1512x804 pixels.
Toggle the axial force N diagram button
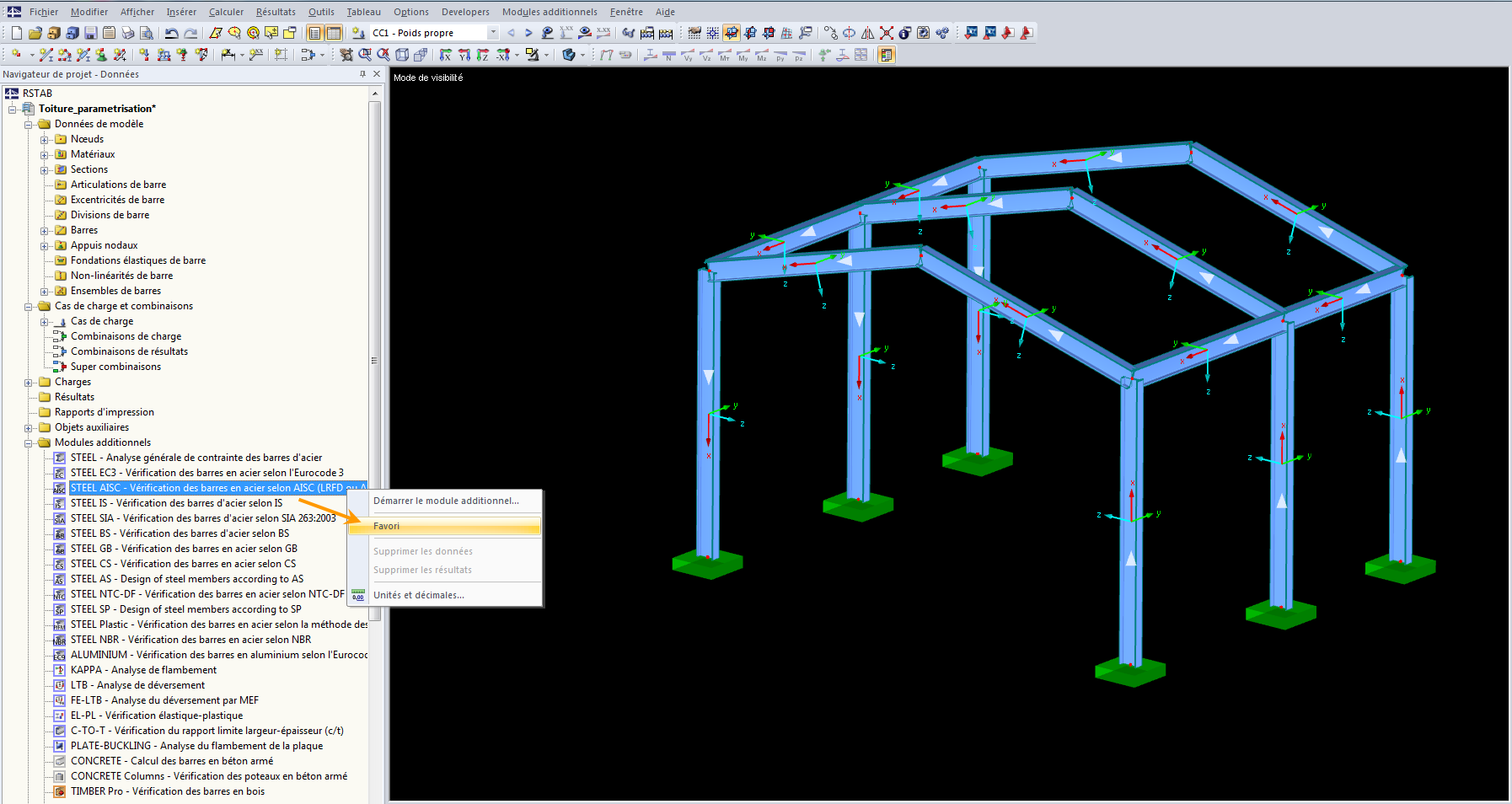pos(669,55)
